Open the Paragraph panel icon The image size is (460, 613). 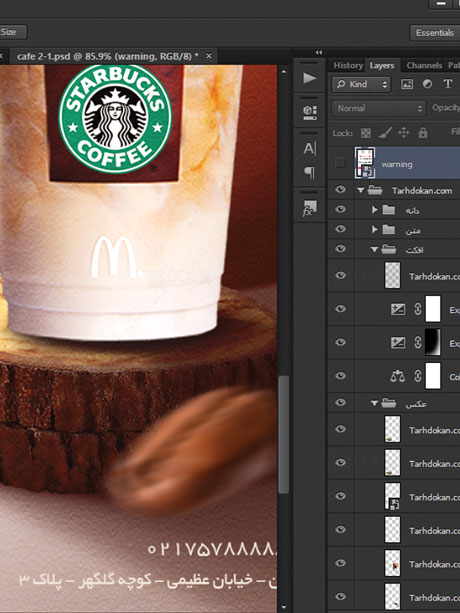click(310, 172)
